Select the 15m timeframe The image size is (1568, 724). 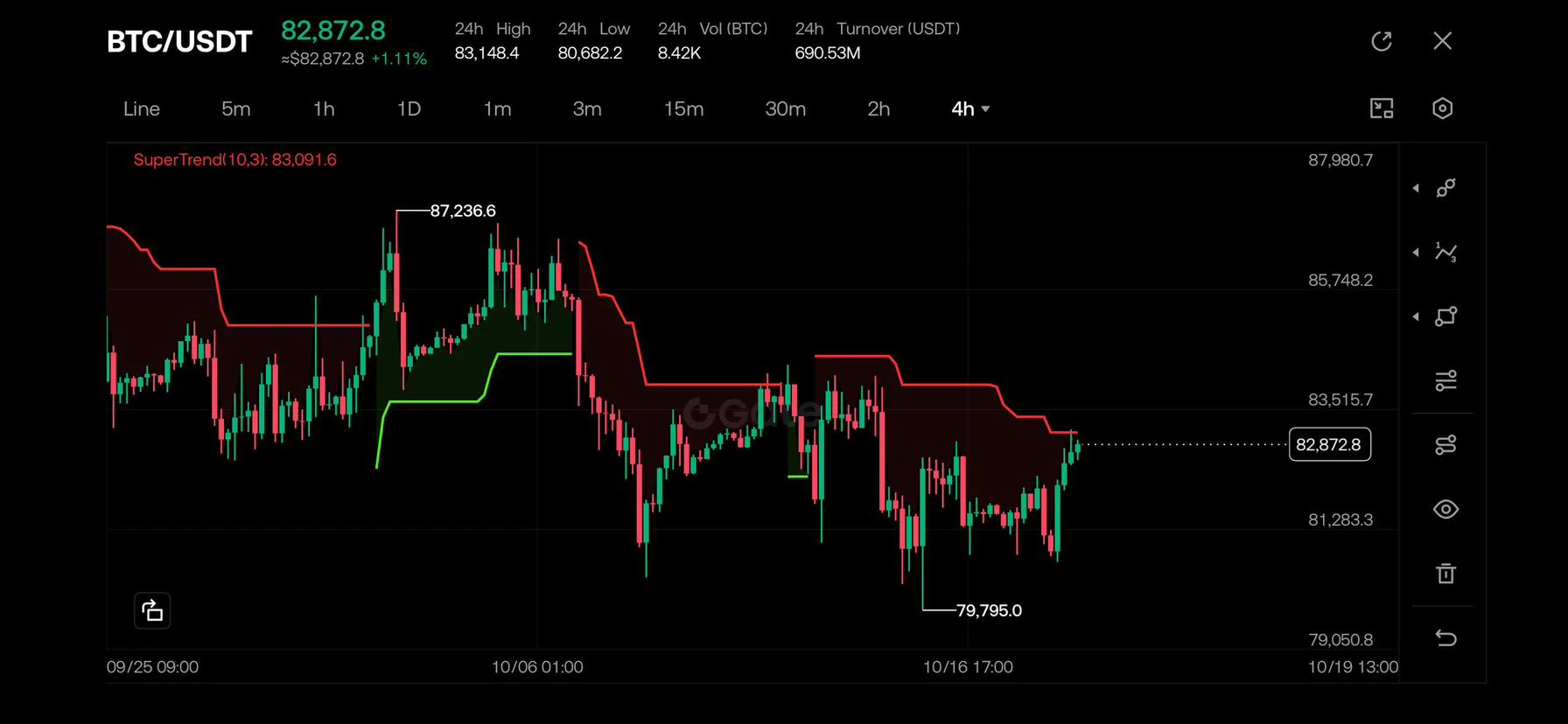(684, 108)
